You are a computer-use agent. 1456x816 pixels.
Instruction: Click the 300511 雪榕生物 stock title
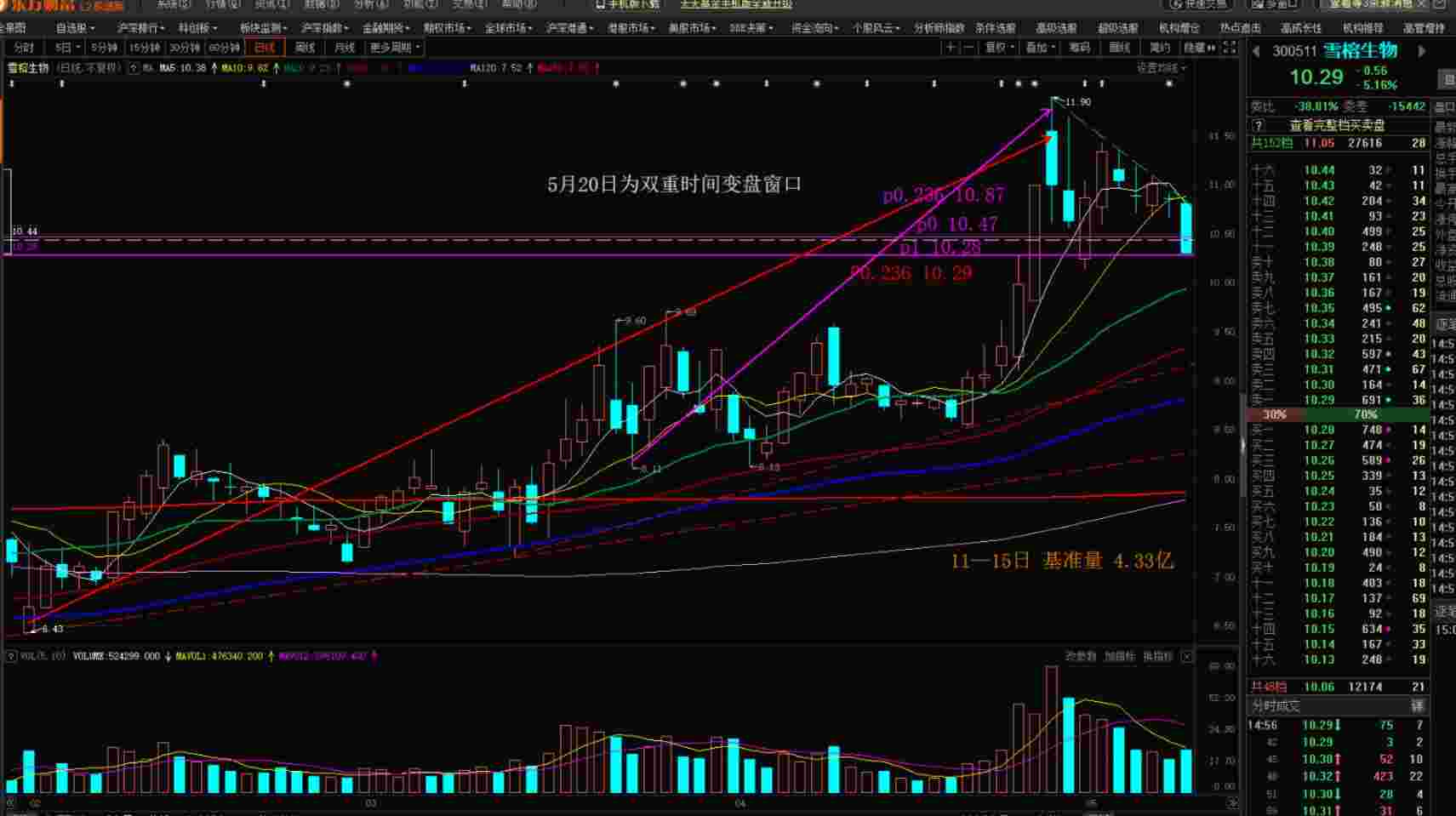tap(1334, 51)
